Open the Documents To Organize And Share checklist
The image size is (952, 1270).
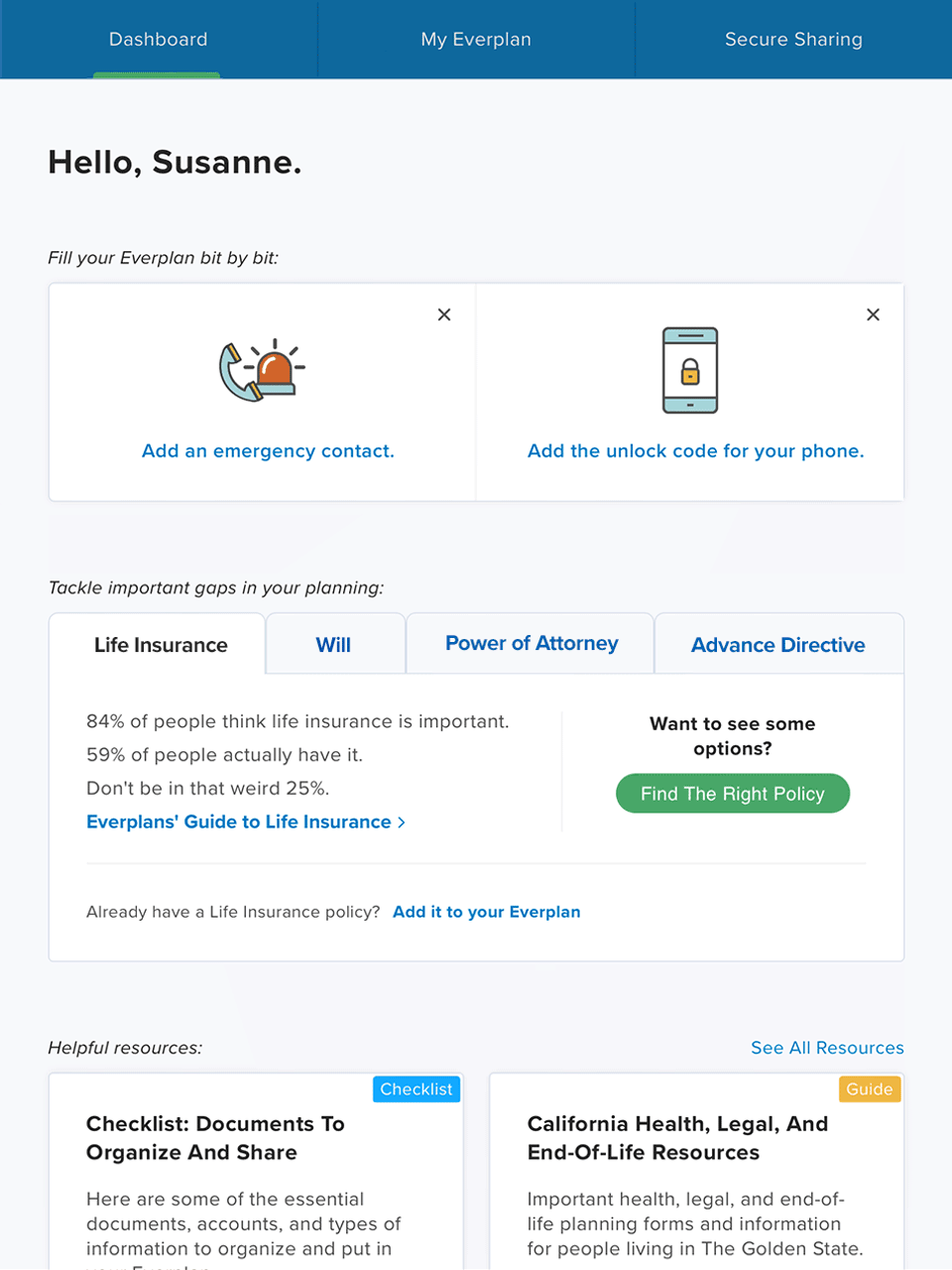click(x=215, y=1137)
